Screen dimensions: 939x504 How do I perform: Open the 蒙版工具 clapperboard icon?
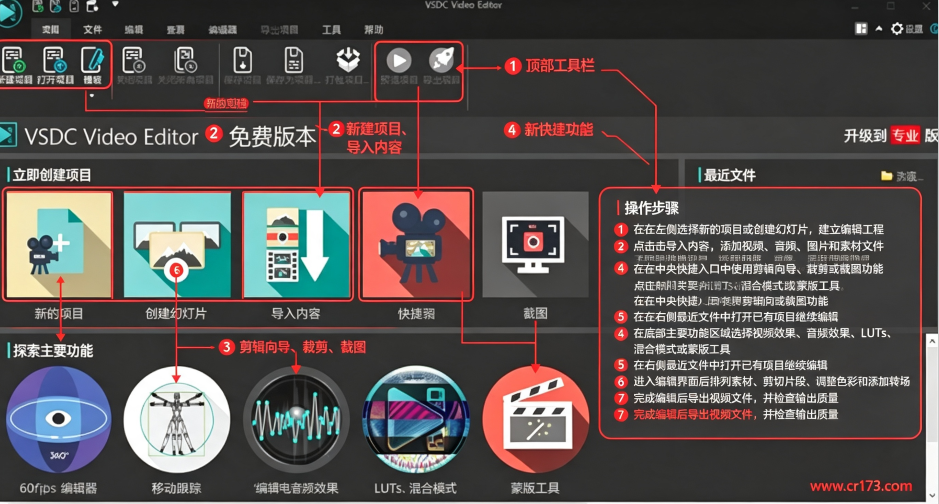tap(535, 420)
